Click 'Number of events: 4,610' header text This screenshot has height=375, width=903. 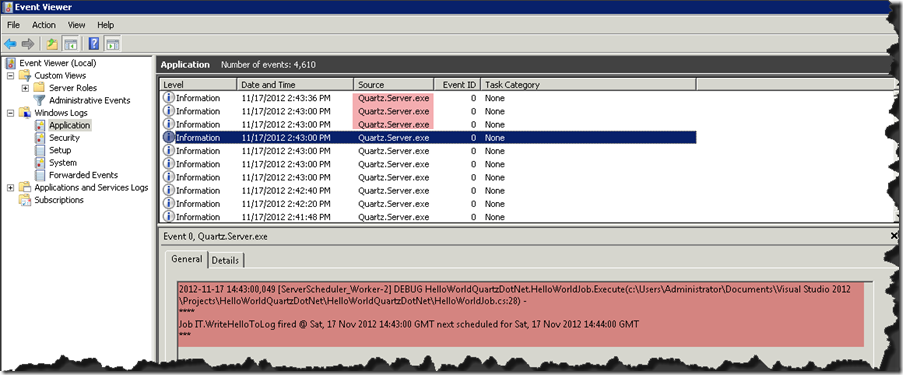(x=268, y=65)
